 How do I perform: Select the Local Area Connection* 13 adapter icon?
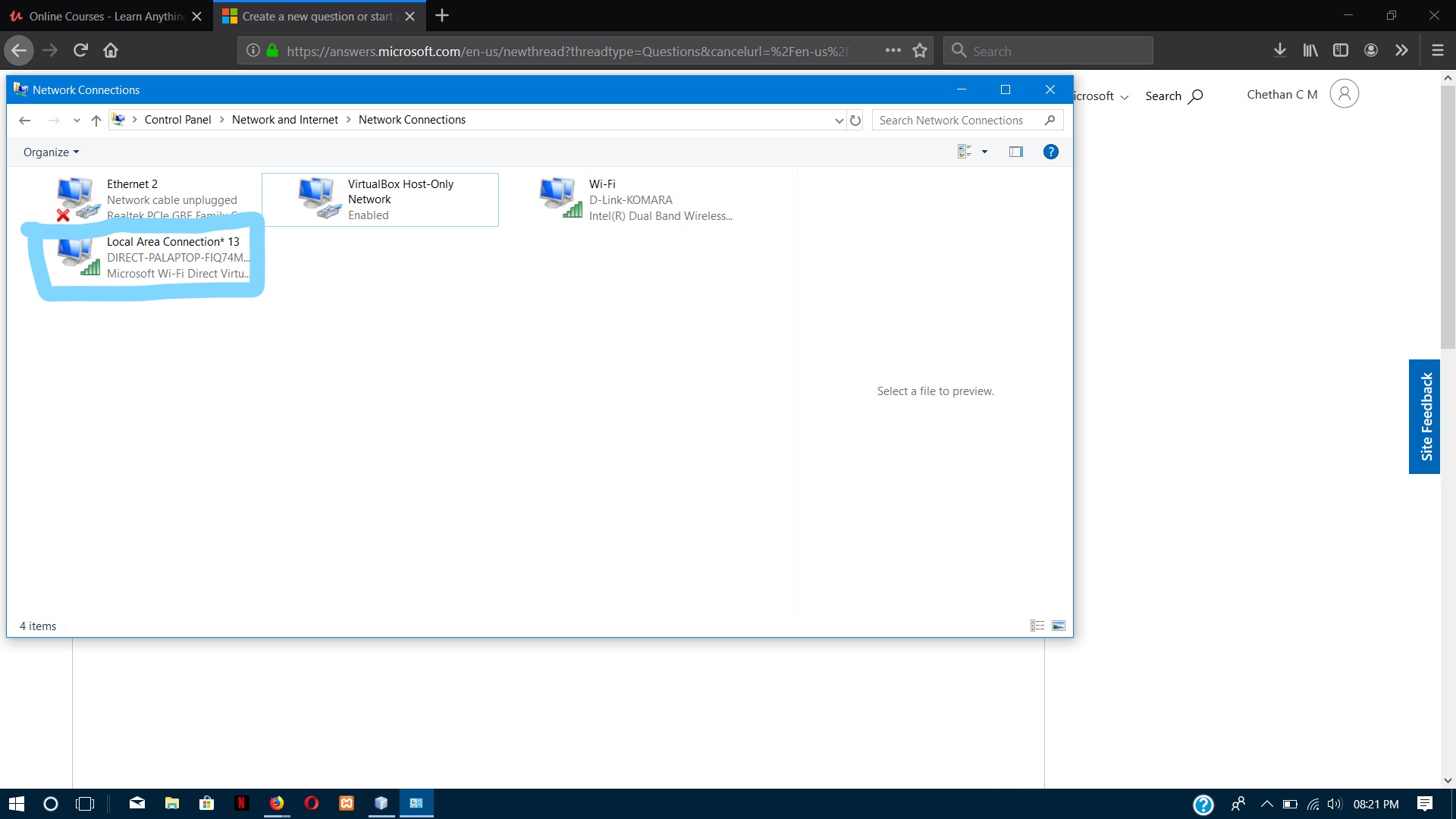pos(78,256)
